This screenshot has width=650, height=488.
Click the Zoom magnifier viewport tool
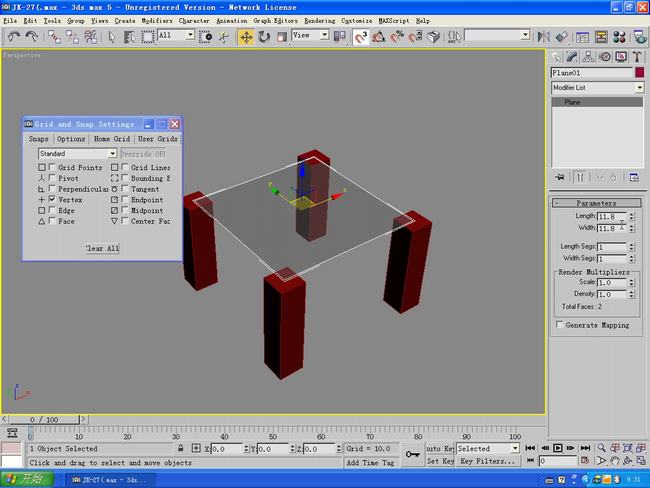[601, 448]
